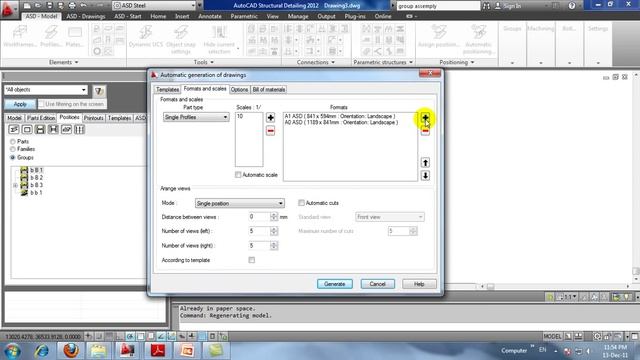This screenshot has width=640, height=360.
Task: Remove selected scale with red minus icon
Action: (270, 131)
